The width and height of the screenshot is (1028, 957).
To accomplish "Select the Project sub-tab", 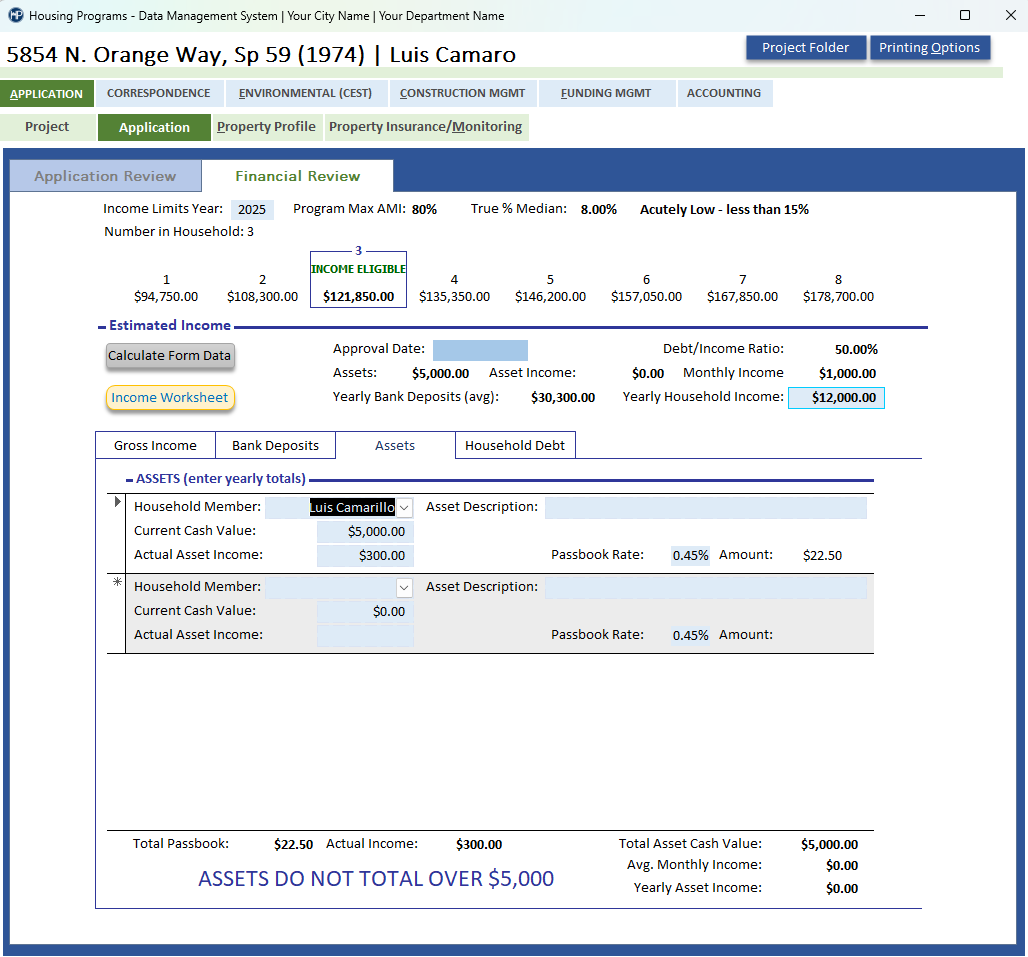I will tap(47, 127).
